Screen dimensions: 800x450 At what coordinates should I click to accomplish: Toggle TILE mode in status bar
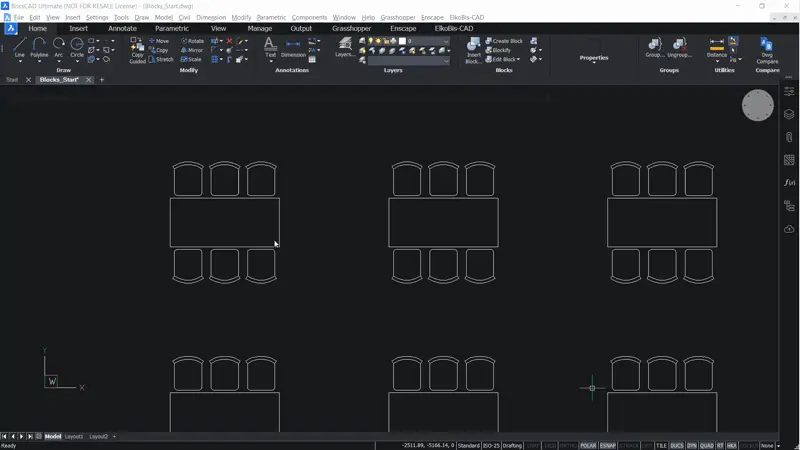pos(661,445)
